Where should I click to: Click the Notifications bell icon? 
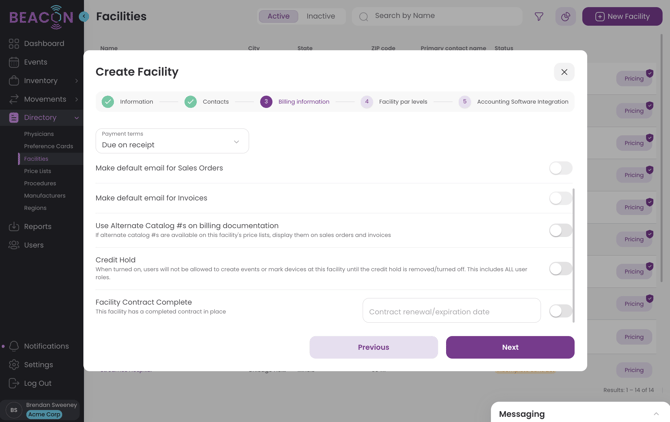click(x=14, y=346)
